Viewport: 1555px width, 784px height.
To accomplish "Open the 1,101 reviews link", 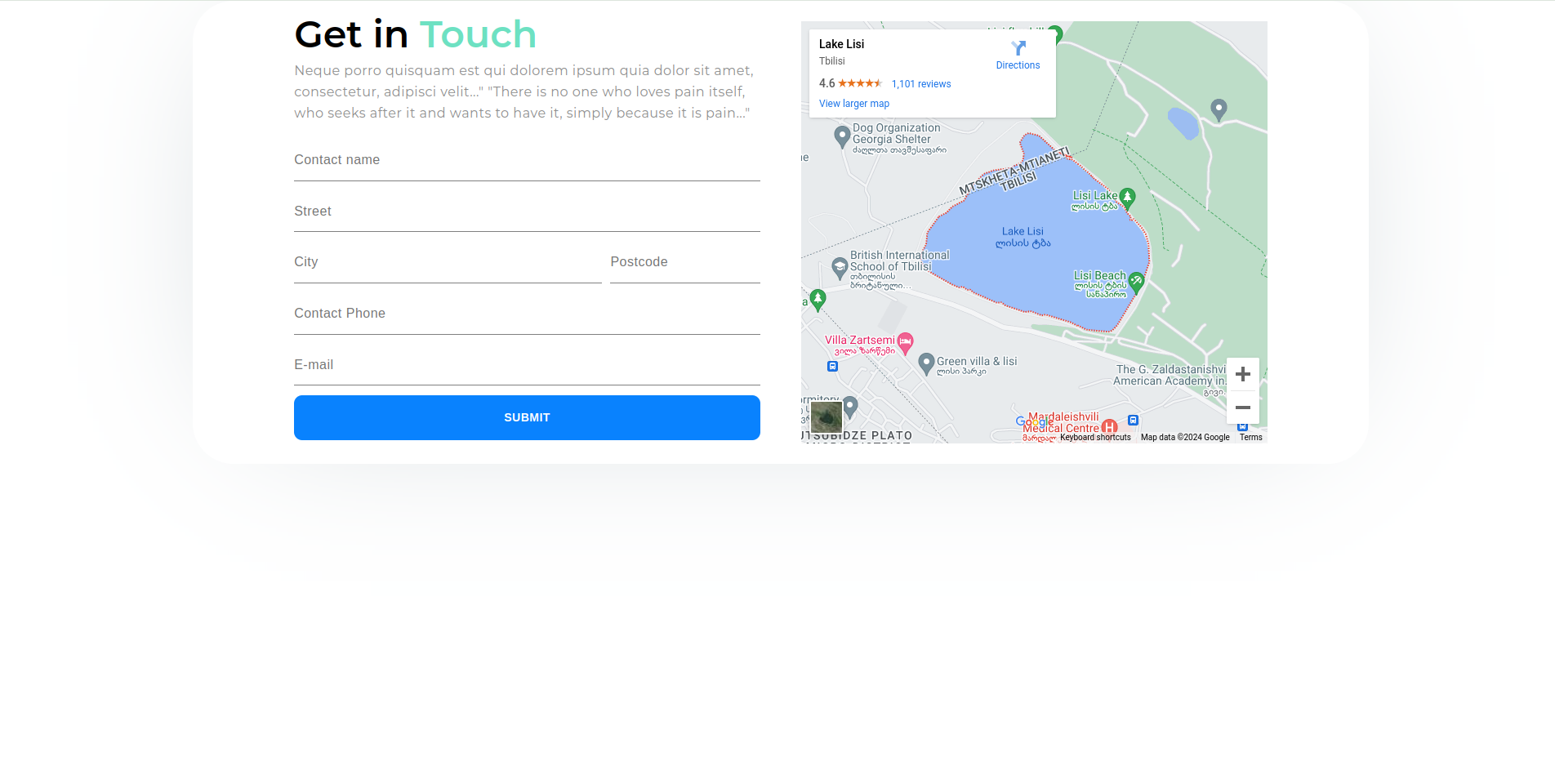I will [920, 84].
